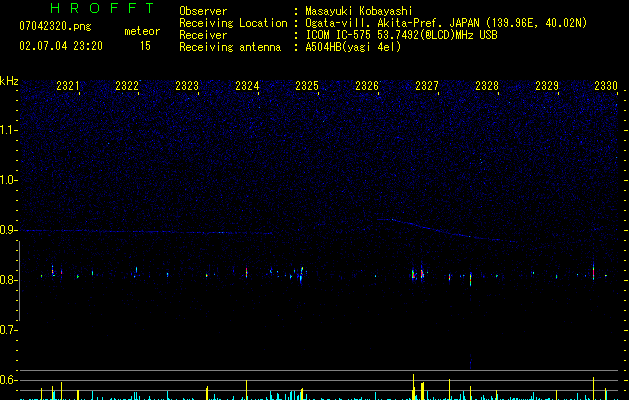Select the A504HB(yagi 4el) antenna text
The image size is (629, 400).
click(353, 47)
